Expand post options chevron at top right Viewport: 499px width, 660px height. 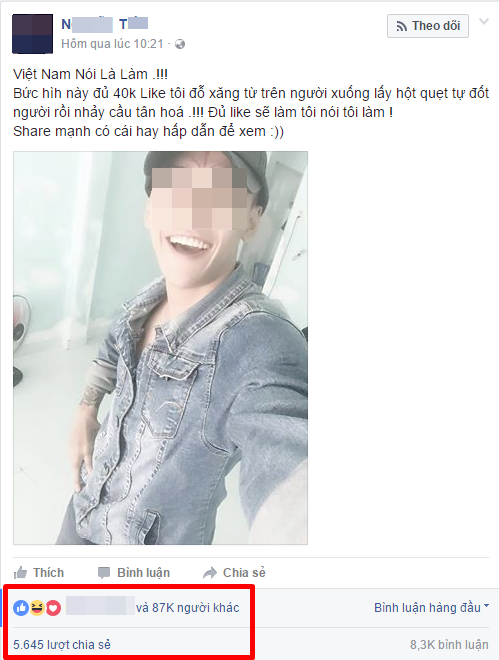tap(484, 21)
